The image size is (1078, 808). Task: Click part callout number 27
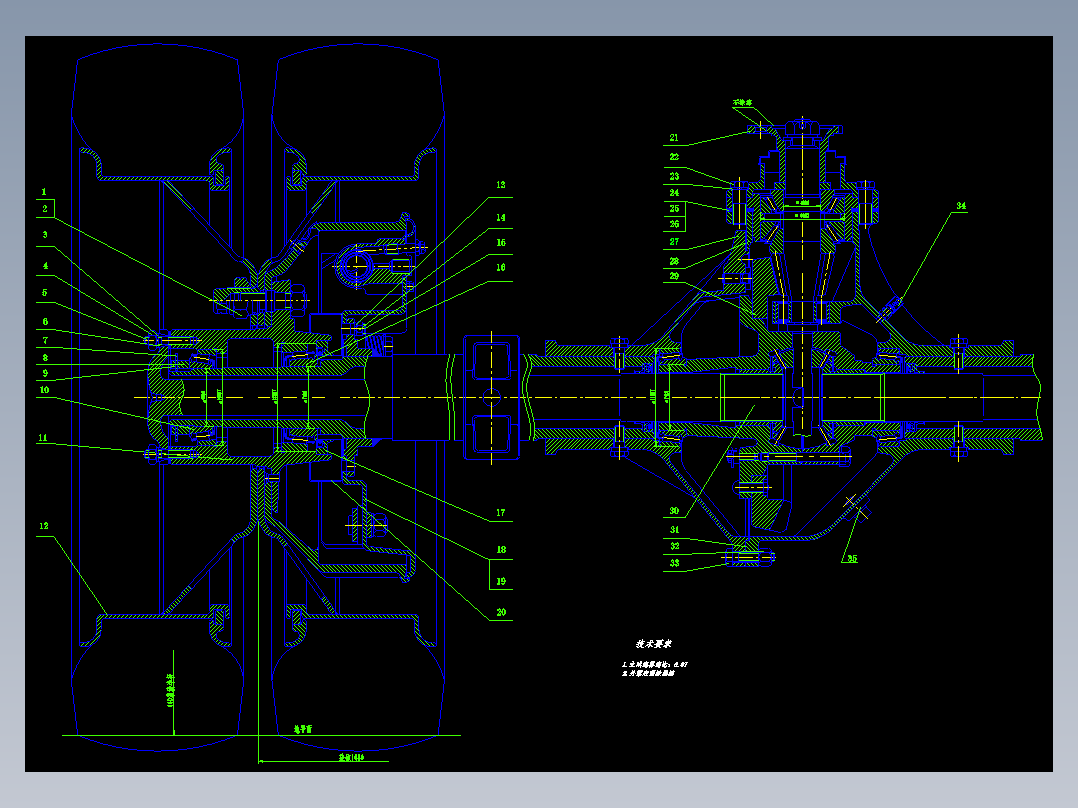[674, 242]
